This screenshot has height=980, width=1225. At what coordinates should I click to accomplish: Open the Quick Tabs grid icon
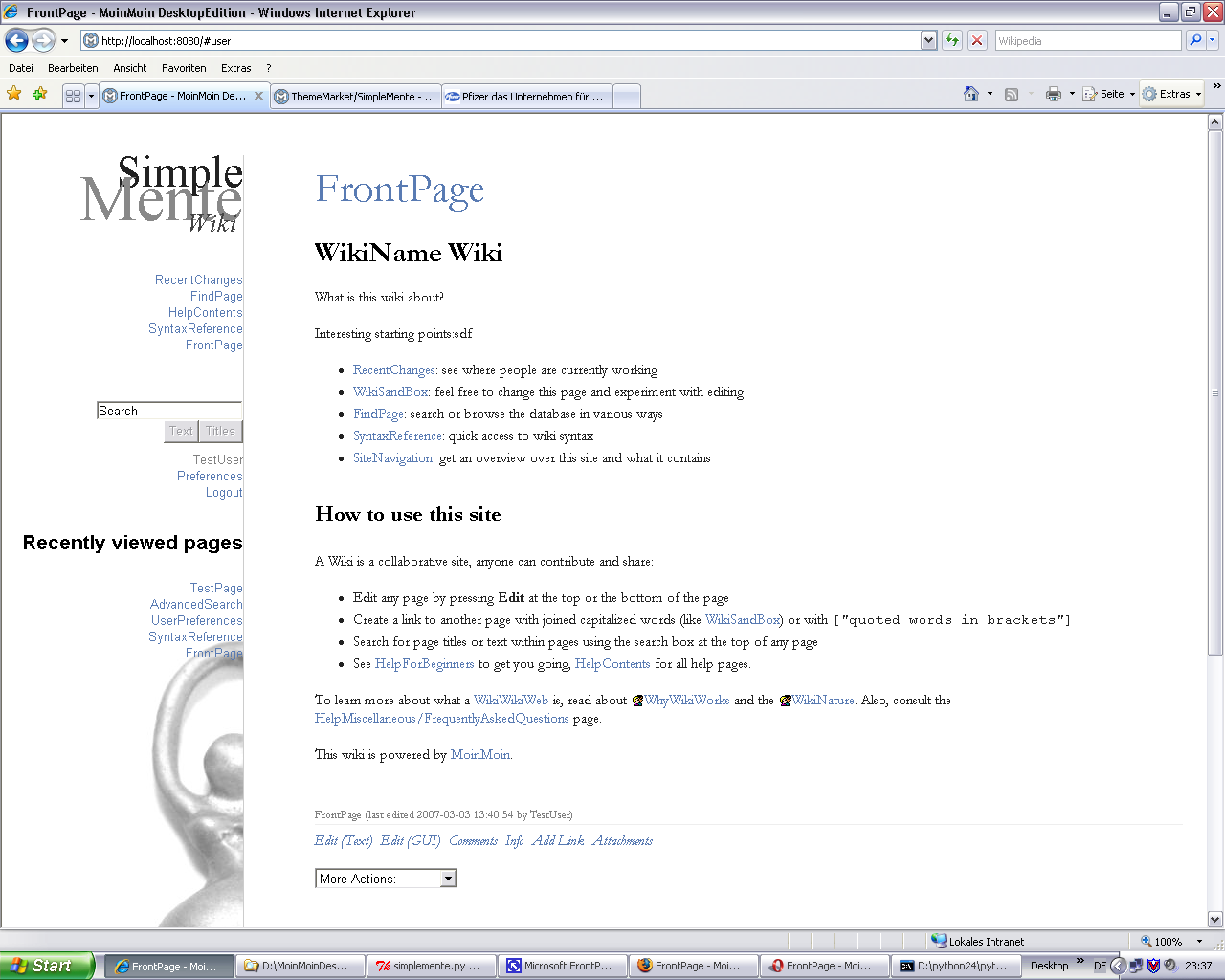pos(73,96)
